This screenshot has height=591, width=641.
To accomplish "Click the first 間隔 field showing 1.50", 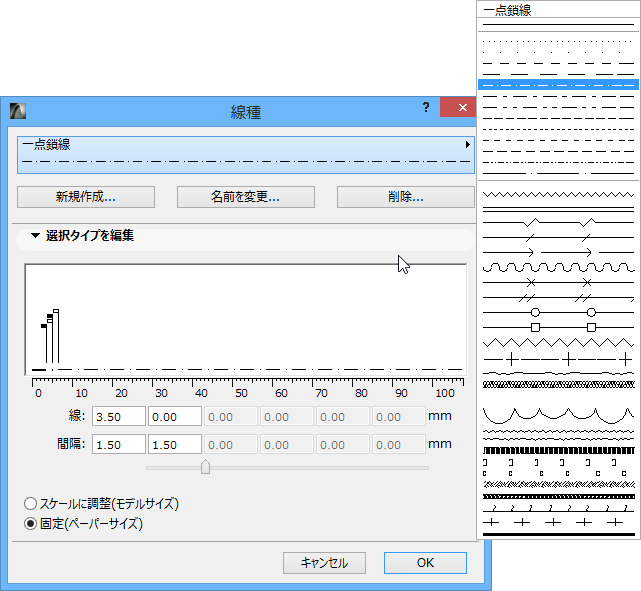I will coord(119,445).
